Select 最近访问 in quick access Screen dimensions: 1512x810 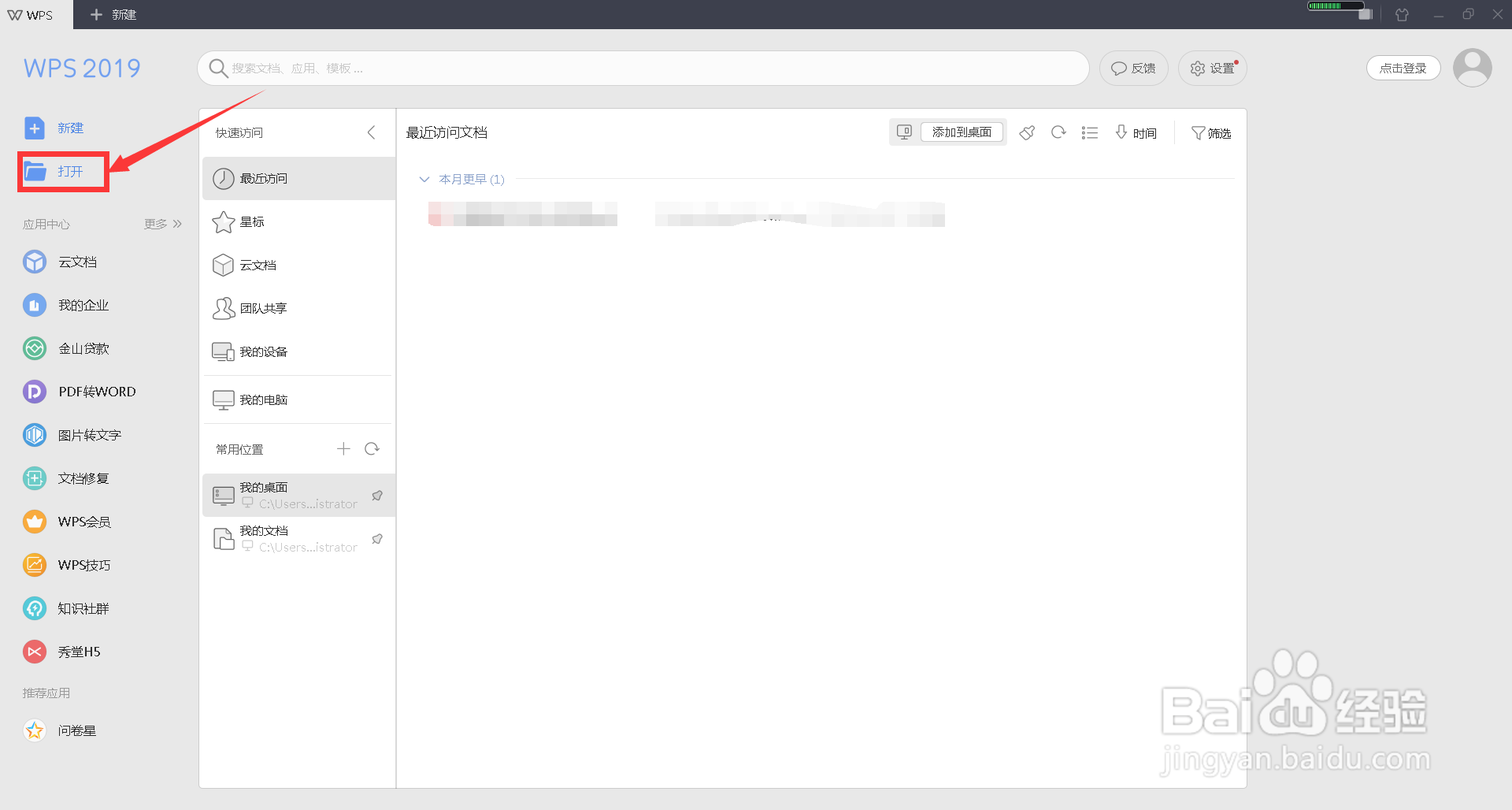pyautogui.click(x=298, y=179)
